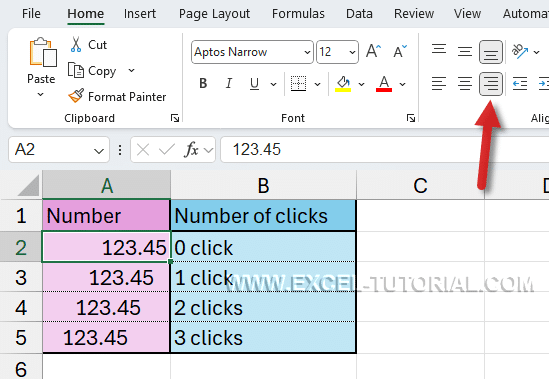Set Middle Align for cell
This screenshot has width=549, height=379.
point(465,51)
